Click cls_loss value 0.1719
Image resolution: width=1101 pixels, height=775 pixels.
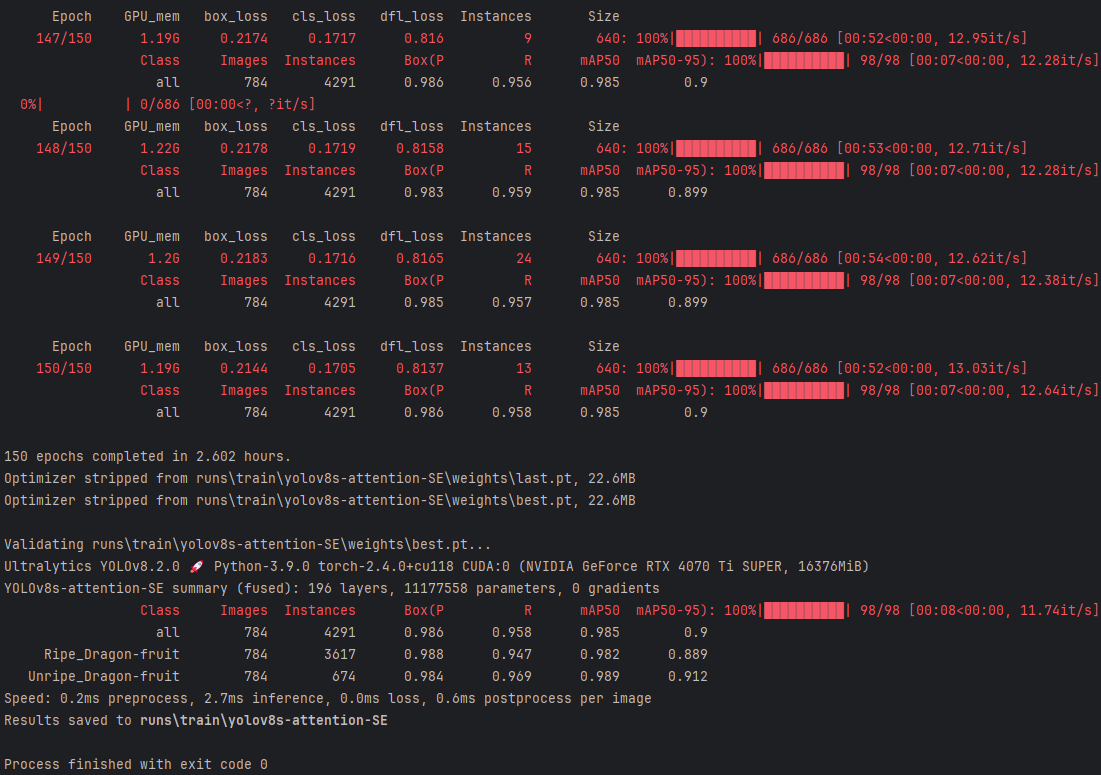click(331, 149)
